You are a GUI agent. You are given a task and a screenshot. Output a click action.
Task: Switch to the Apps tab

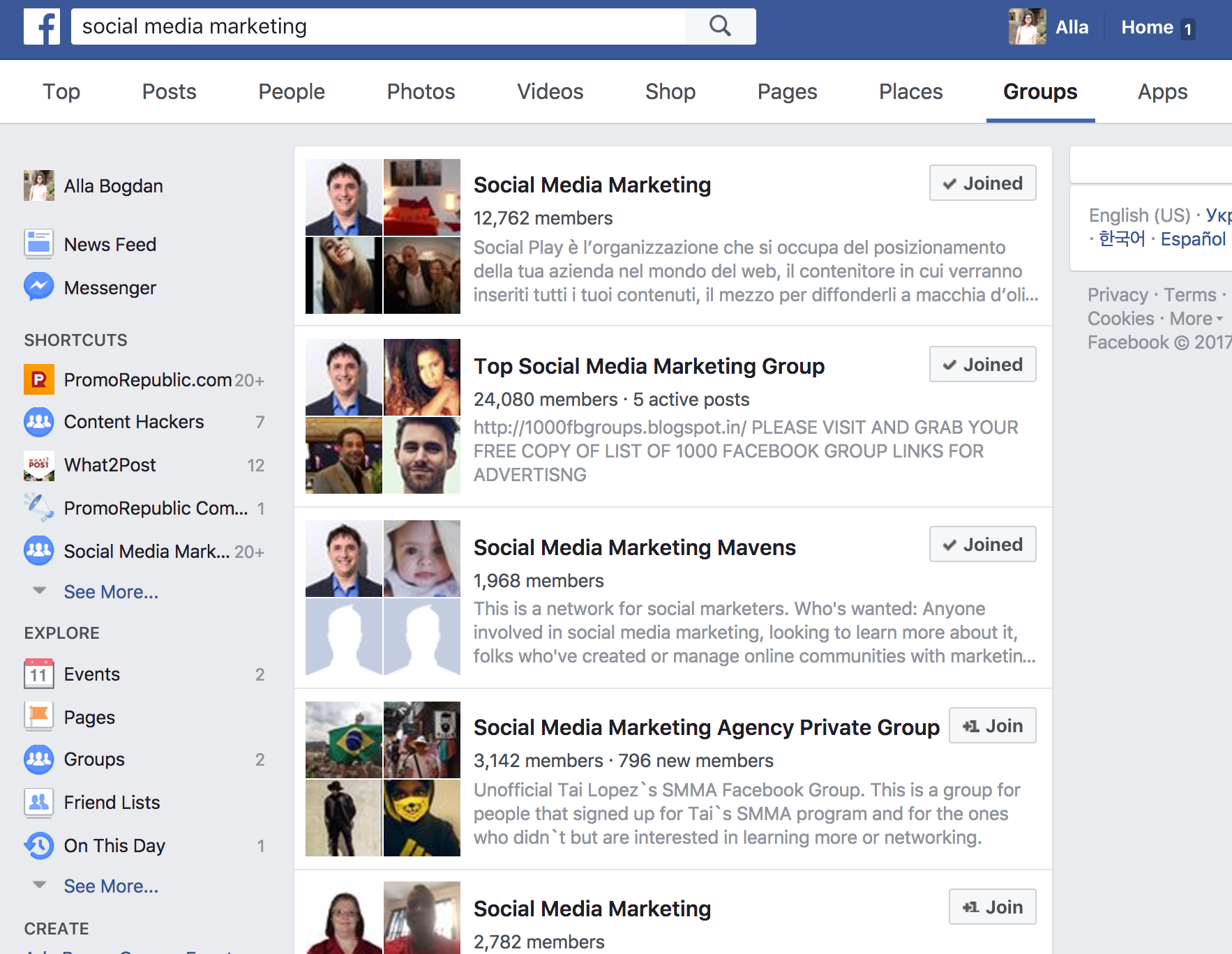pyautogui.click(x=1163, y=91)
